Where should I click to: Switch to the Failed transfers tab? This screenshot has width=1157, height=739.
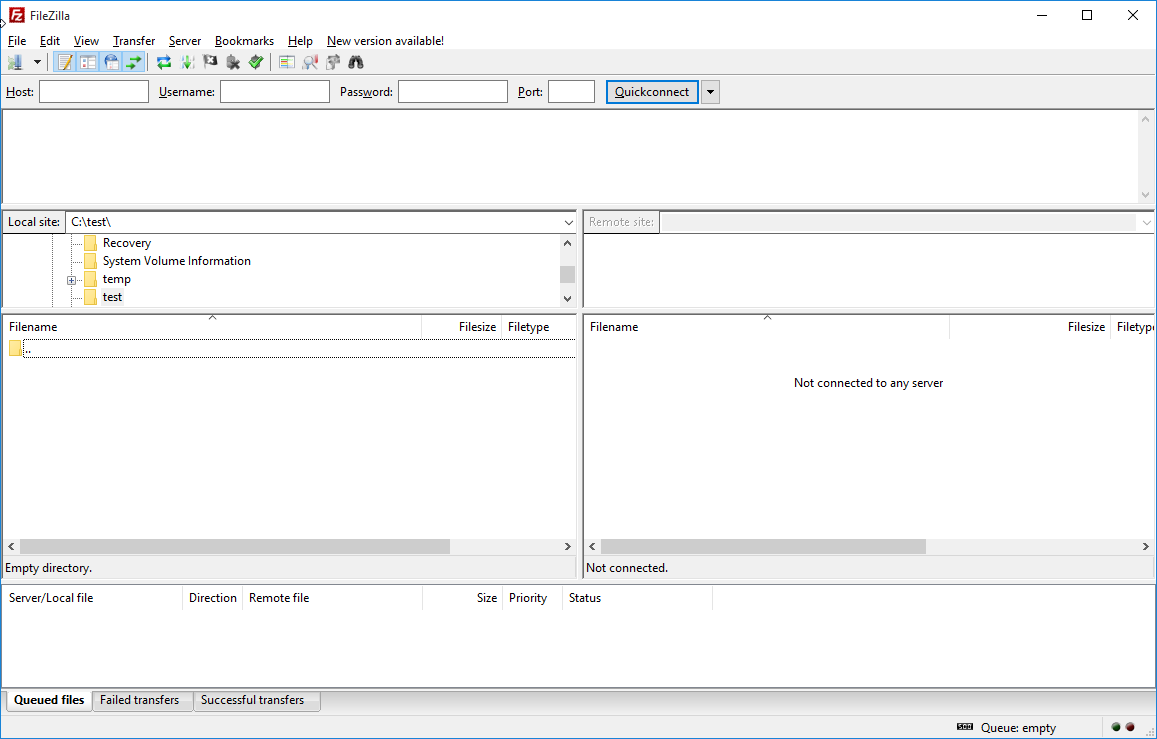[x=140, y=700]
